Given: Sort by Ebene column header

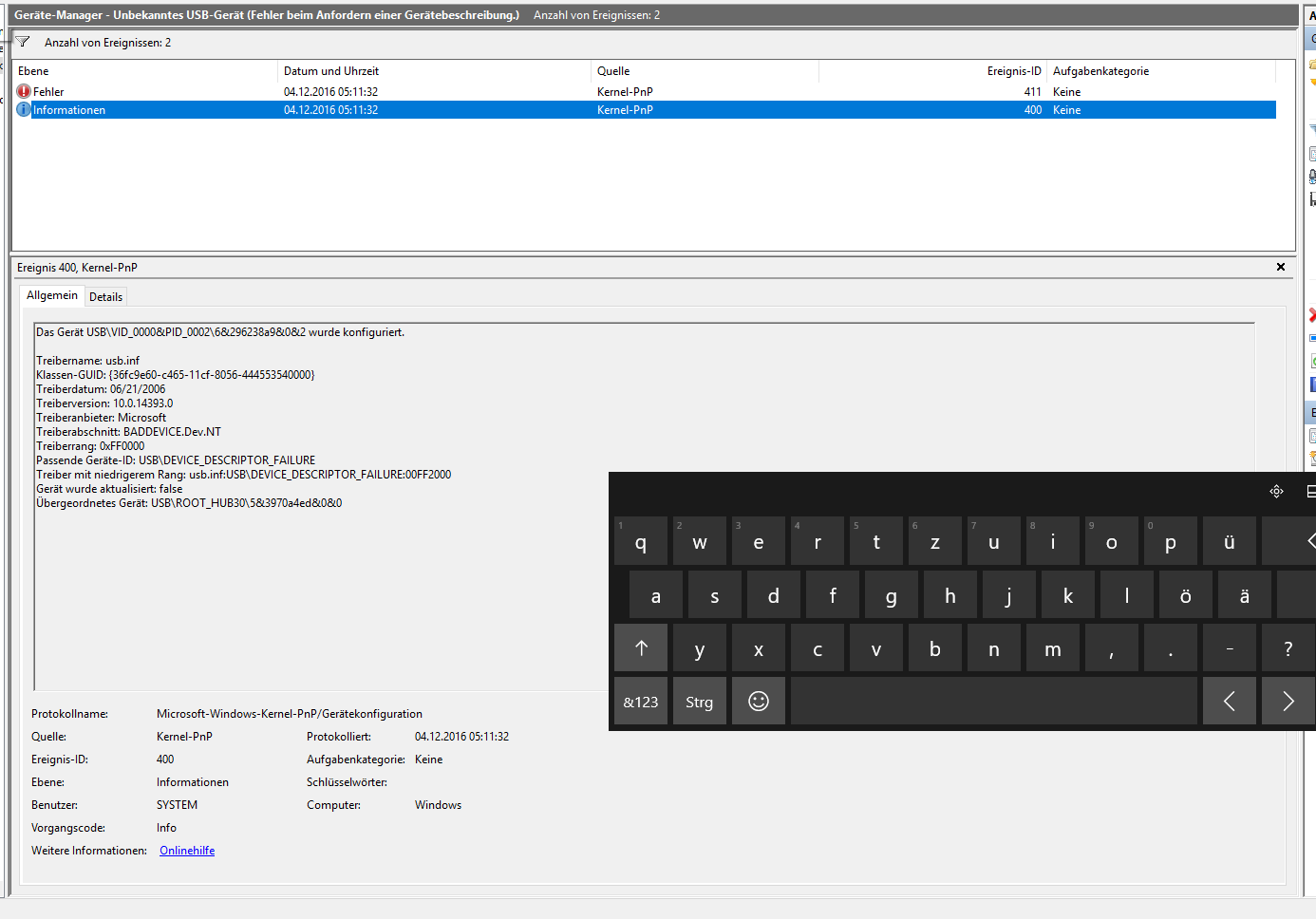Looking at the screenshot, I should pyautogui.click(x=145, y=71).
